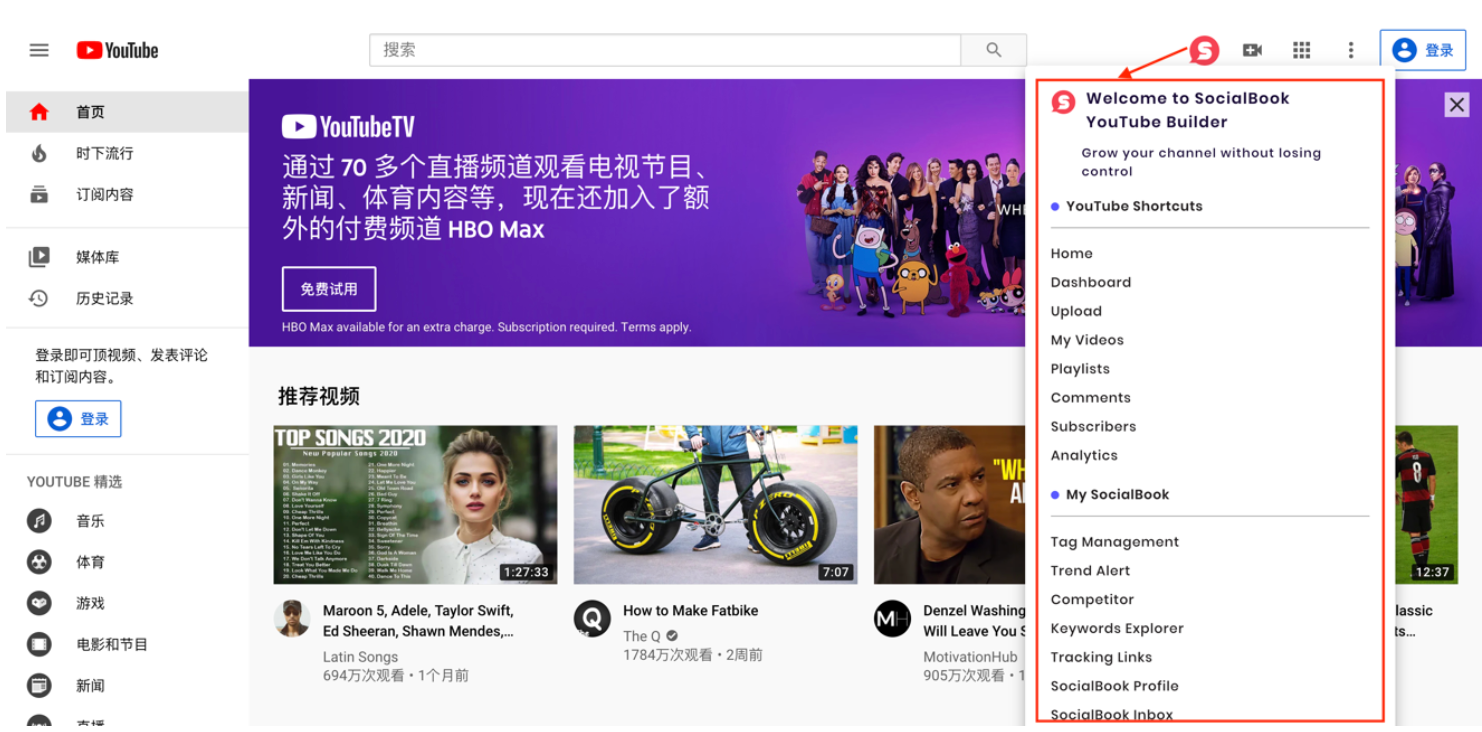Open the TOP SONGS 2020 video thumbnail

[x=415, y=505]
